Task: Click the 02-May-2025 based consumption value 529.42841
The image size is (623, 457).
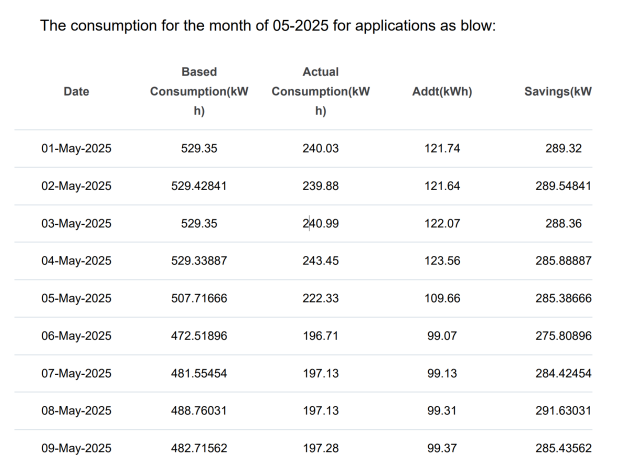Action: click(199, 186)
